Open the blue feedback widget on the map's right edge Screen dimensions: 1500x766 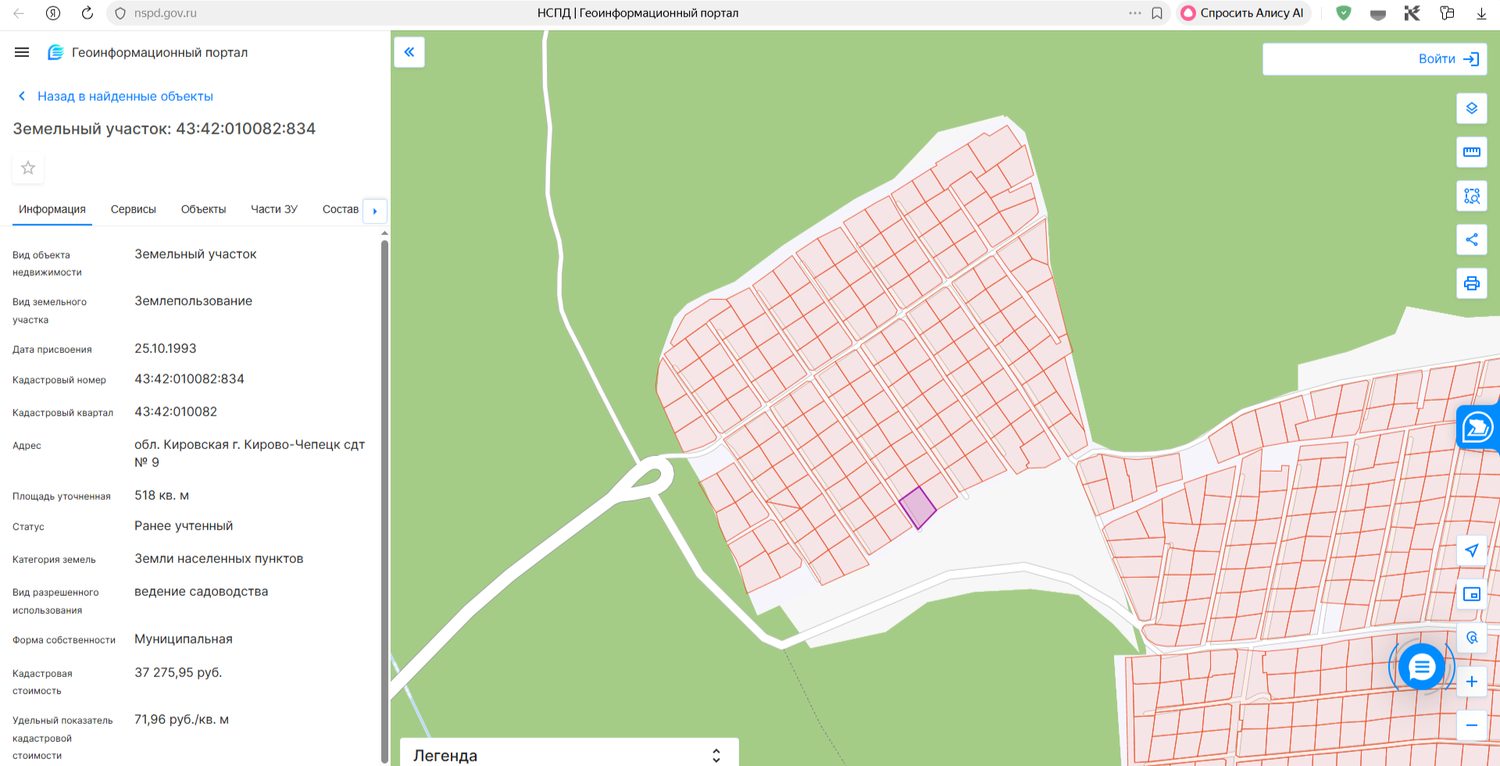click(x=1478, y=428)
